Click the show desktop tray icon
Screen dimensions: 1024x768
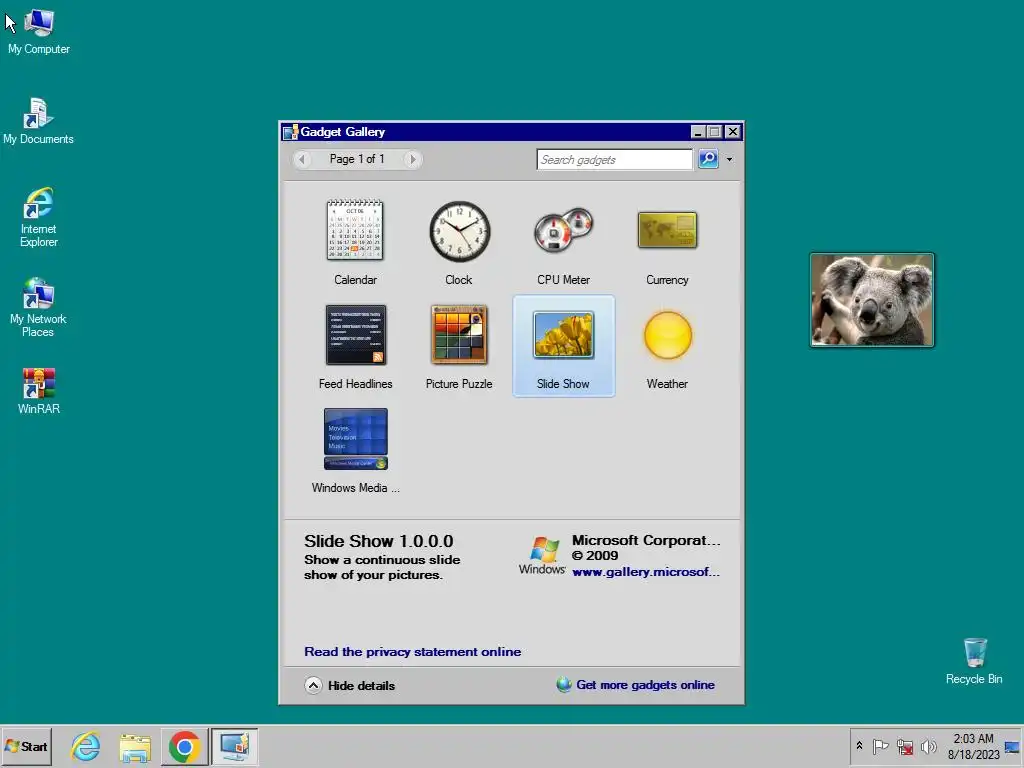[1012, 746]
